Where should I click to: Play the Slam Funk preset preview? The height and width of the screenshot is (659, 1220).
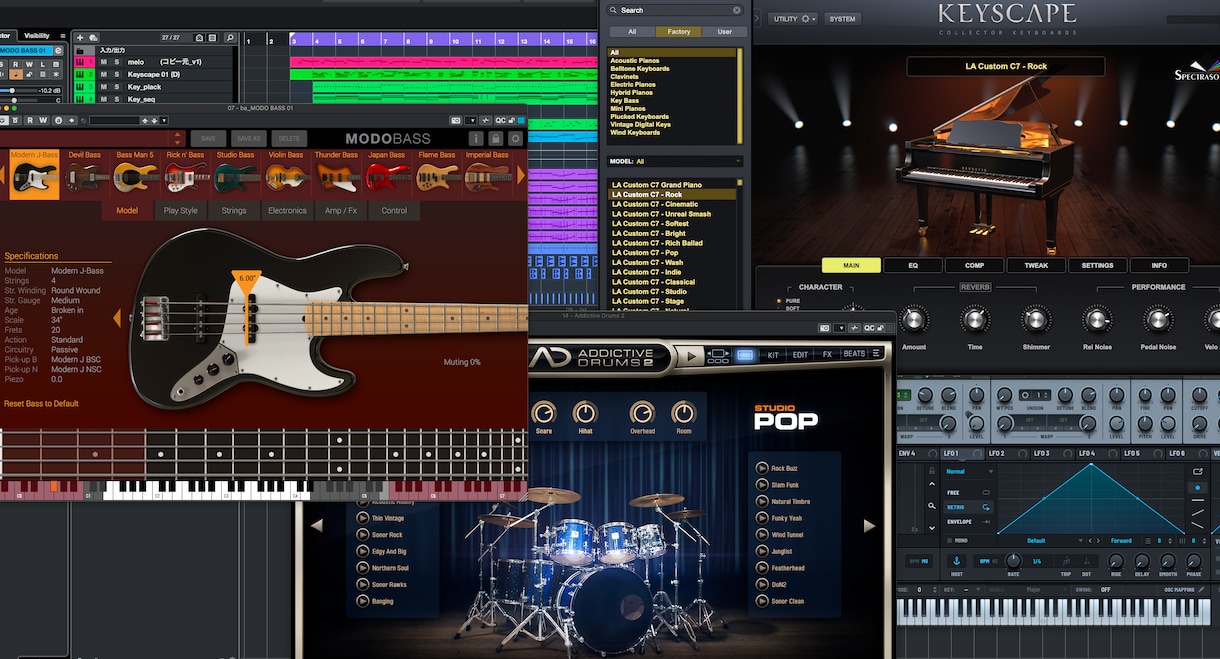(762, 485)
